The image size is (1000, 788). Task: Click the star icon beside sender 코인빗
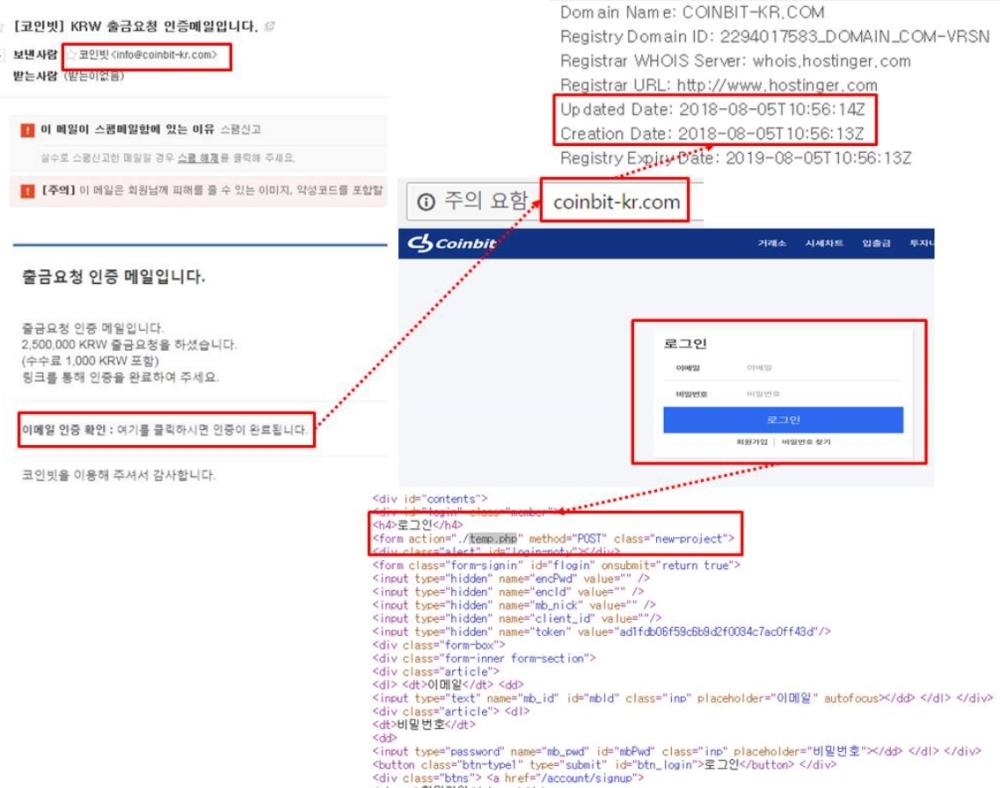coord(72,55)
